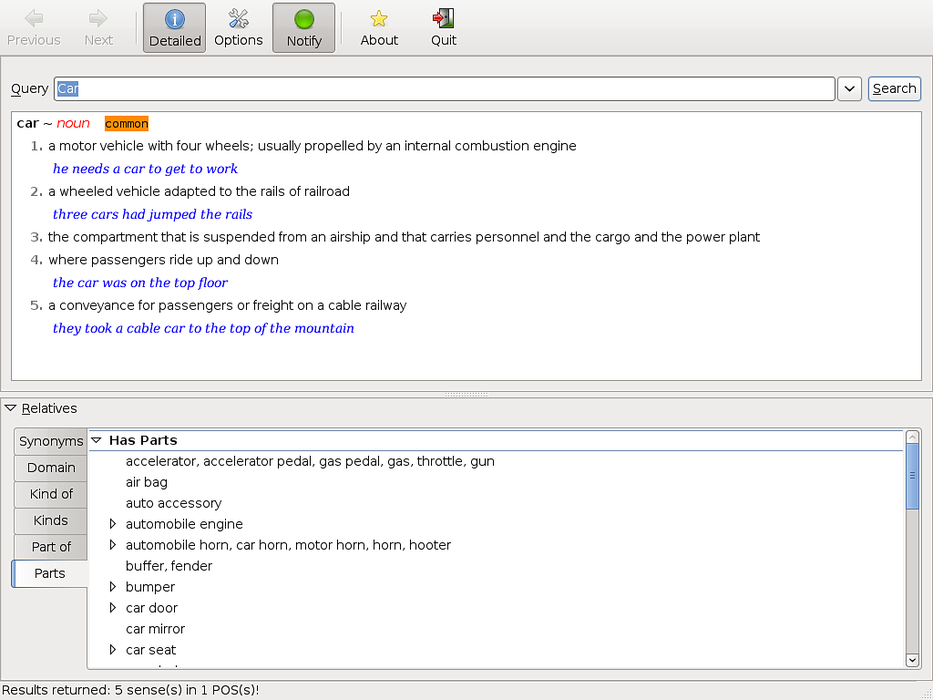Expand the car door item arrow
The width and height of the screenshot is (933, 700).
113,608
